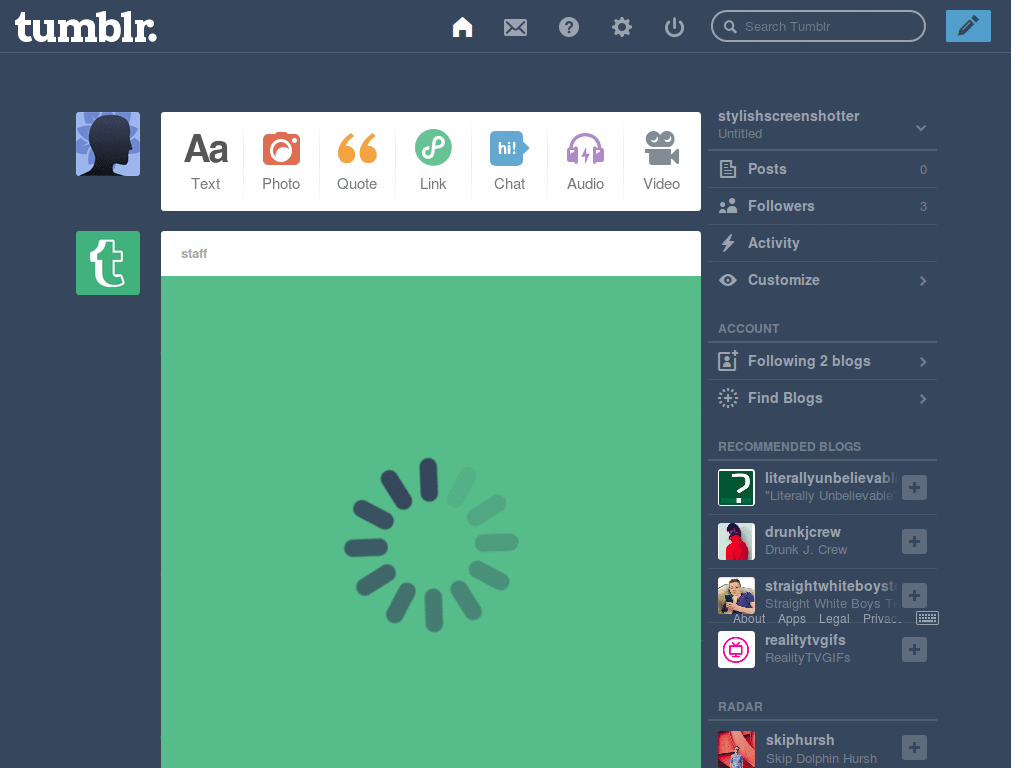Image resolution: width=1024 pixels, height=768 pixels.
Task: Click the drunkjcrew avatar thumbnail
Action: point(736,541)
